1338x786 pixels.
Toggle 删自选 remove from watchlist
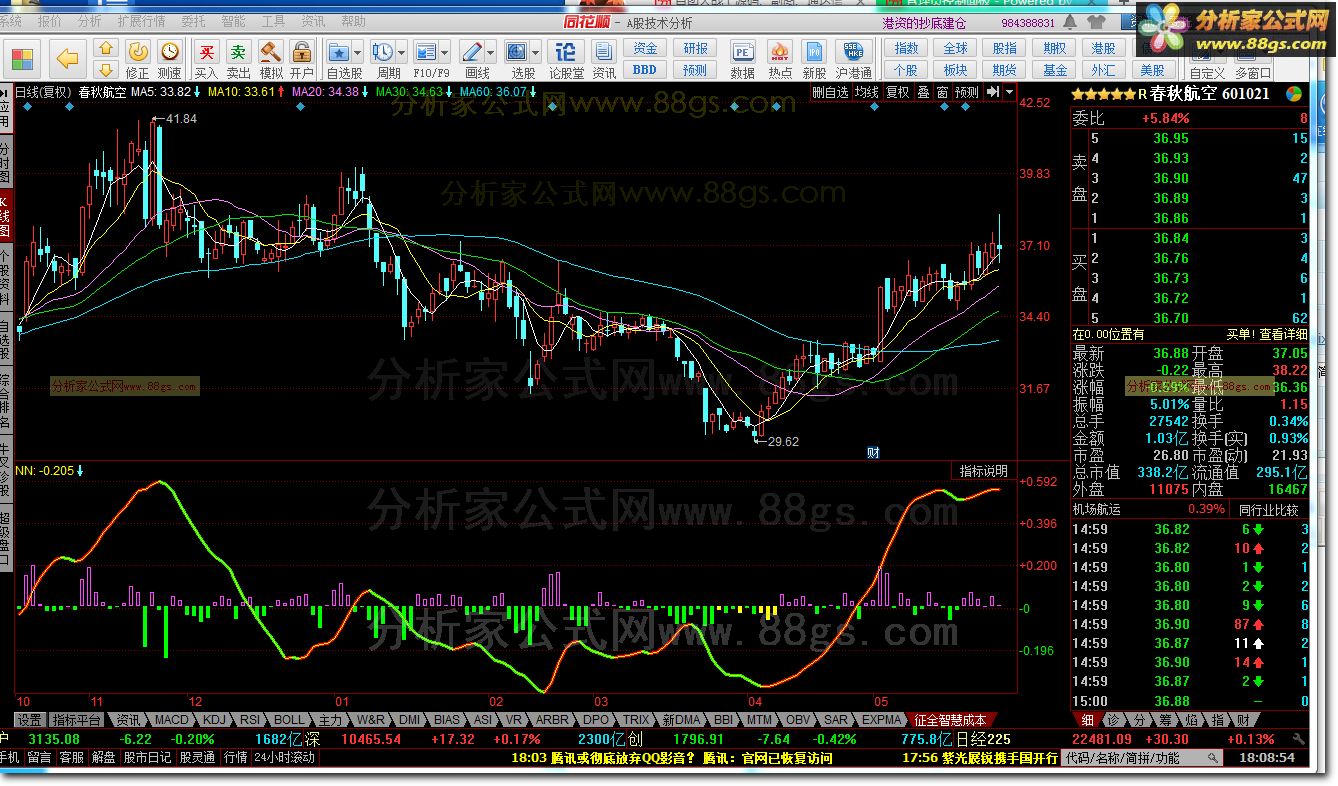tap(830, 92)
